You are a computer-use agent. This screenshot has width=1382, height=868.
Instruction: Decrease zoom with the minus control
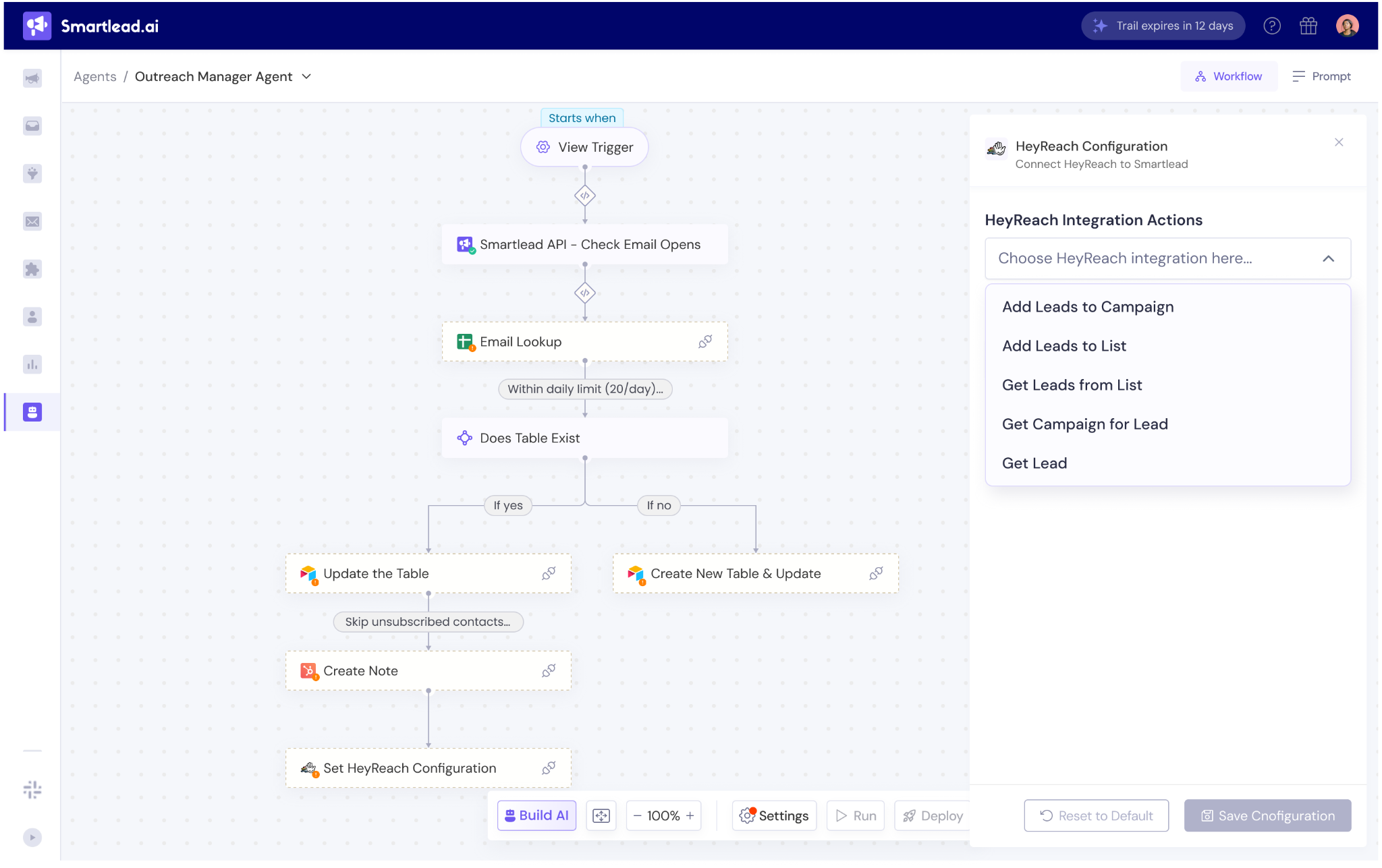coord(637,815)
